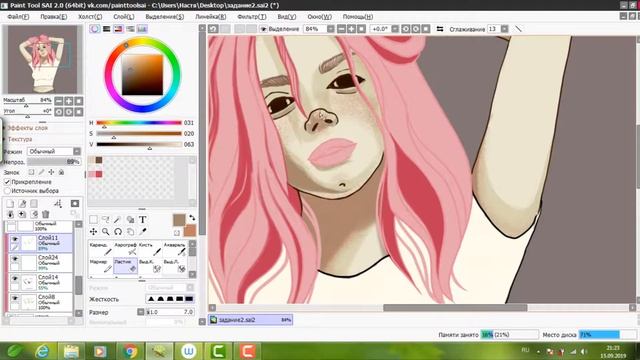The height and width of the screenshot is (360, 640).
Task: Select the Move tool
Action: tap(93, 232)
